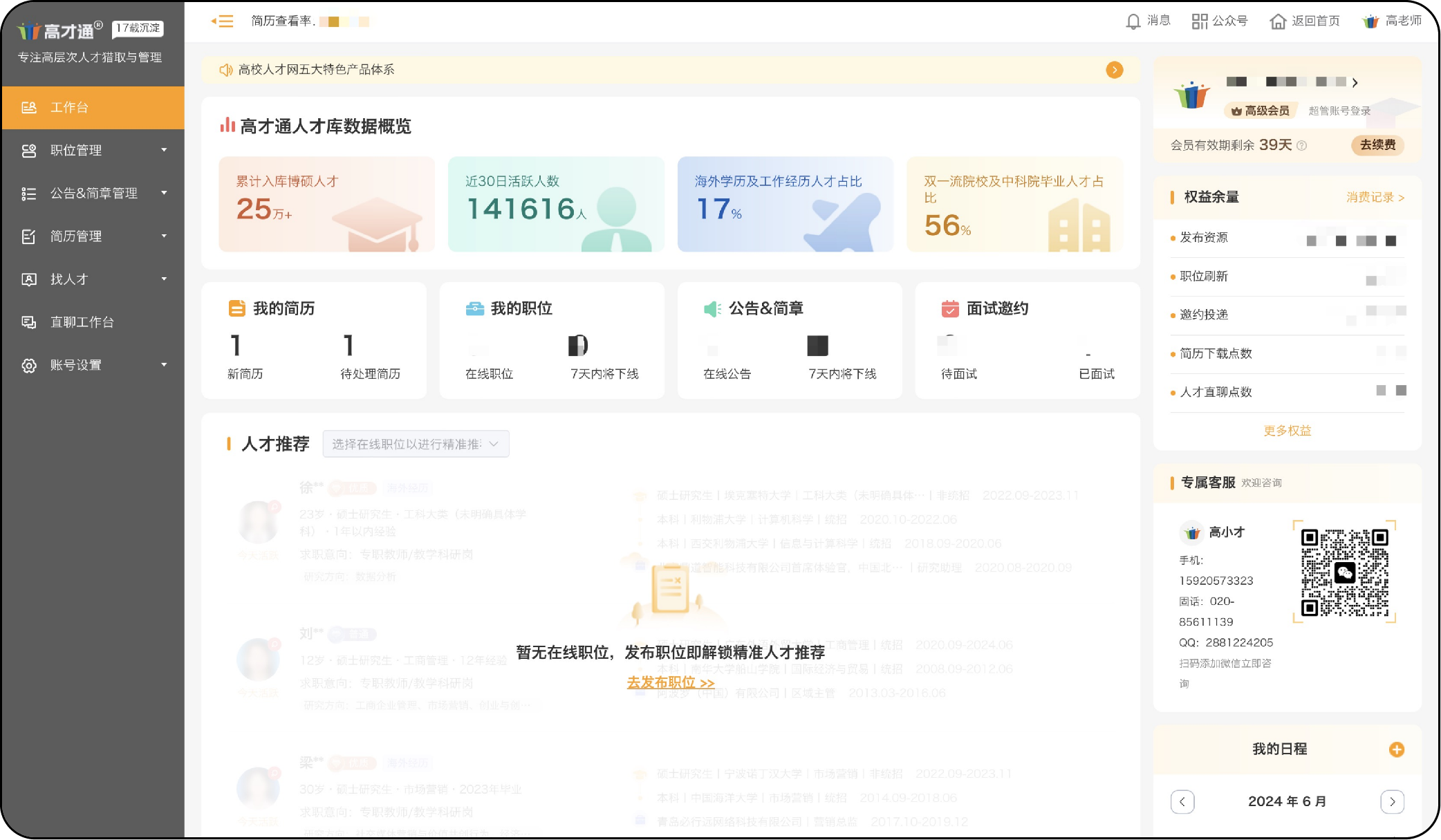The height and width of the screenshot is (840, 1441).
Task: Collapse the sidebar with the menu-fold icon
Action: (x=222, y=21)
